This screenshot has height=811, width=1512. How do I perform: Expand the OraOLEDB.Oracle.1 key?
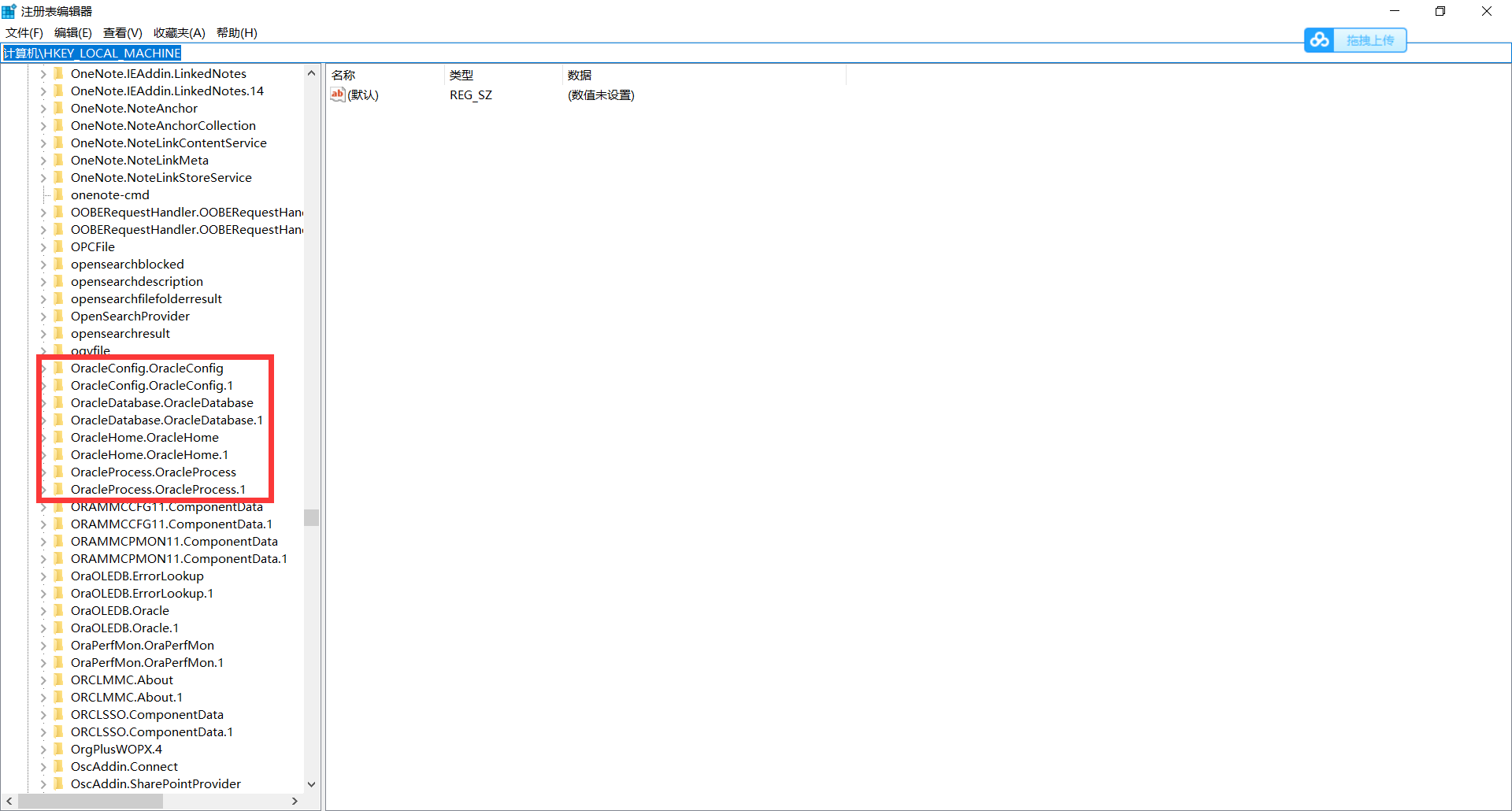43,628
